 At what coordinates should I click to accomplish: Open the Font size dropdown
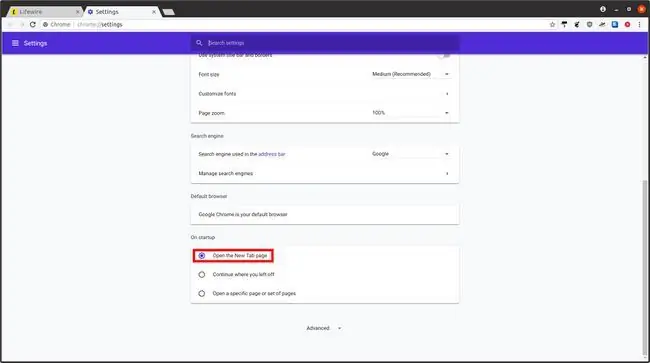click(x=410, y=74)
